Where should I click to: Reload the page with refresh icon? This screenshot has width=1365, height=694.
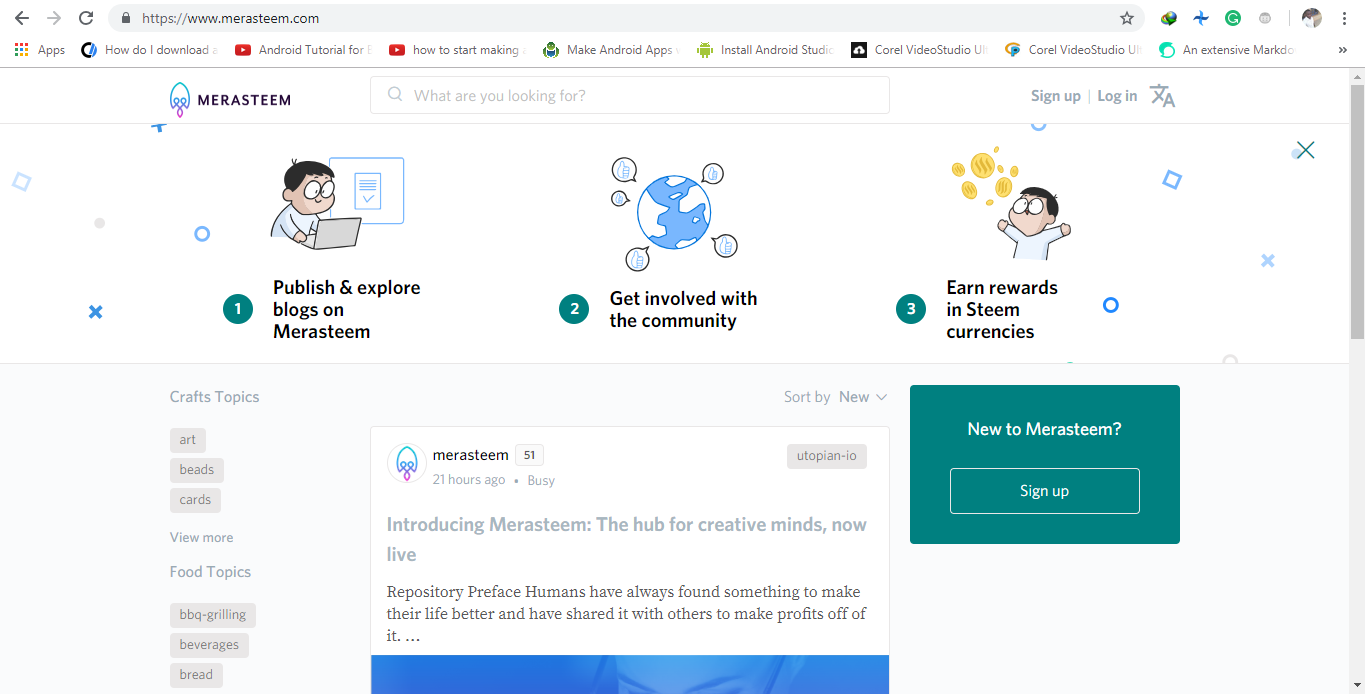[86, 18]
